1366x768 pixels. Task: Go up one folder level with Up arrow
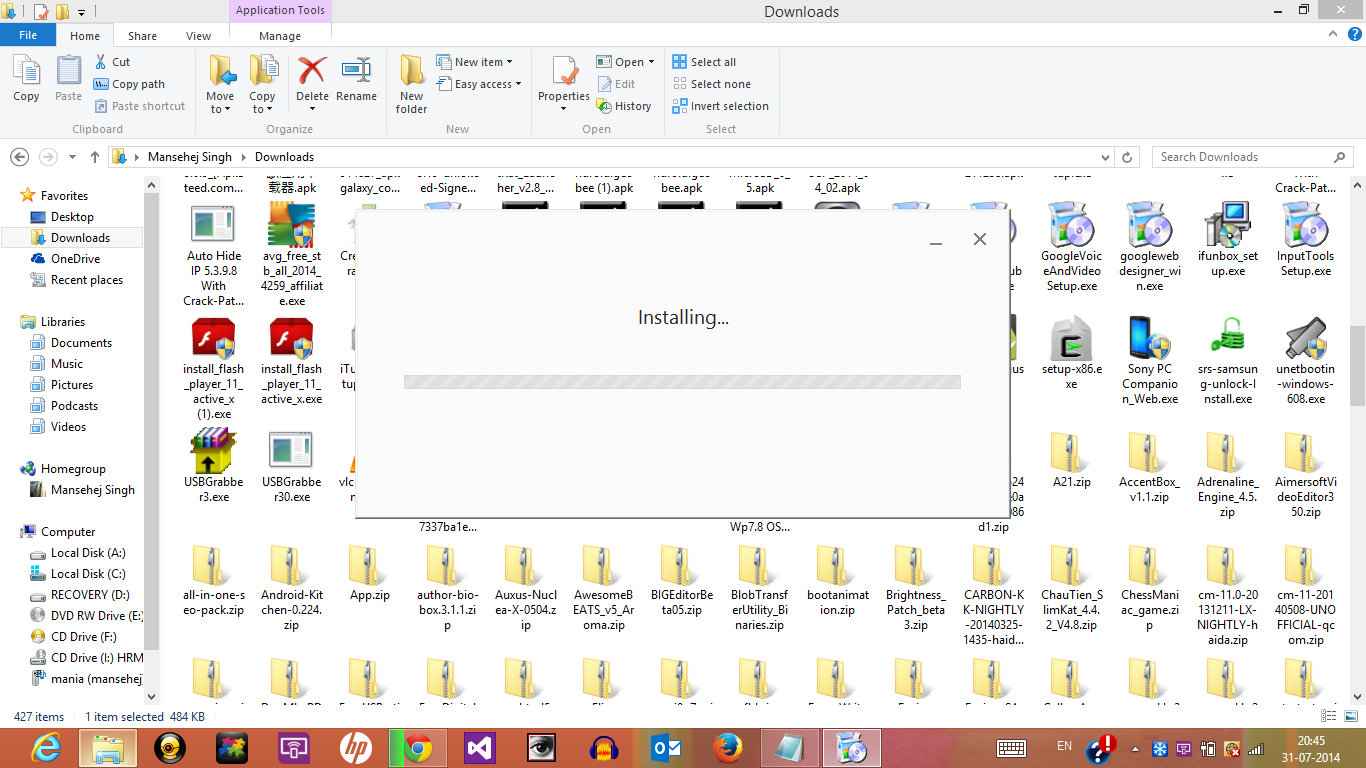click(x=95, y=157)
